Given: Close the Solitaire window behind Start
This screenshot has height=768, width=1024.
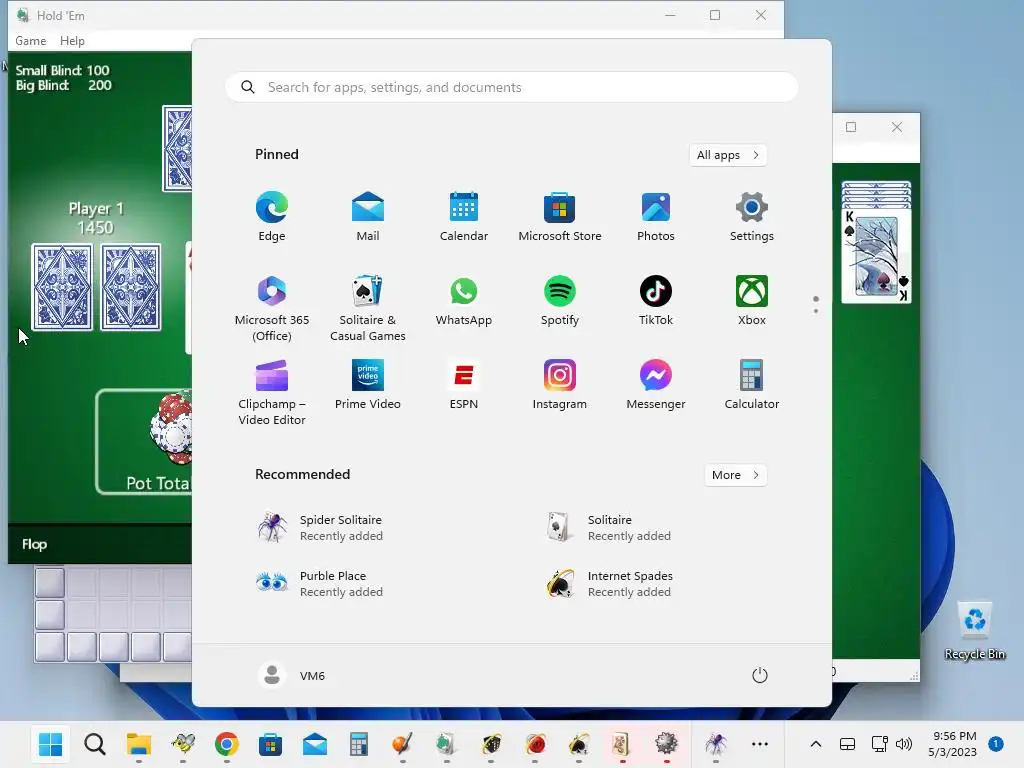Looking at the screenshot, I should point(897,127).
